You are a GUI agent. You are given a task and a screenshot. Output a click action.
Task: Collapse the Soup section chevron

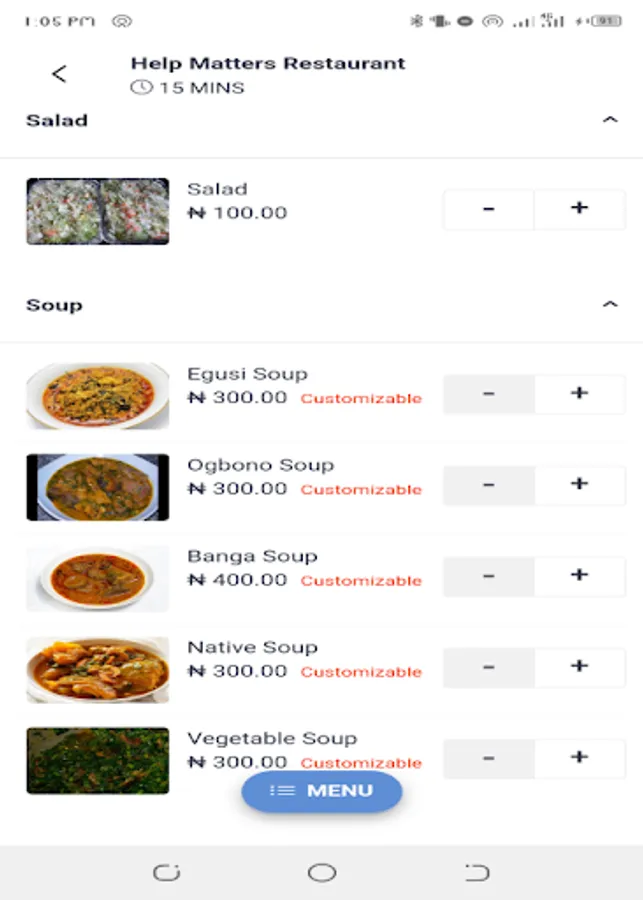pos(610,305)
